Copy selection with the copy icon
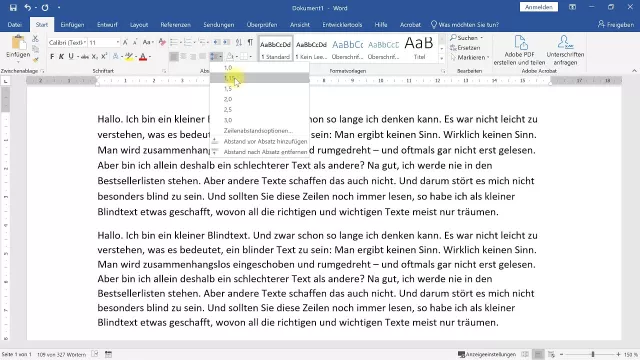640x360 pixels. 36,49
